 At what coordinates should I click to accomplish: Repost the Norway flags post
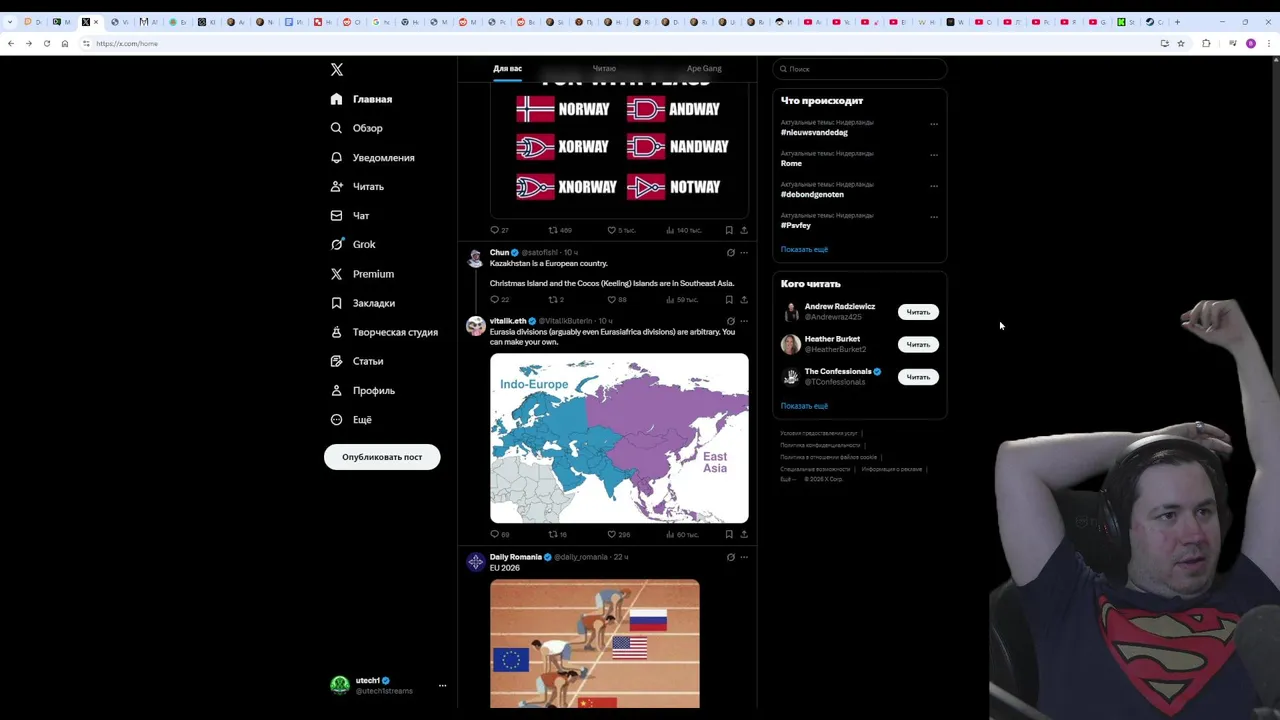pos(560,230)
